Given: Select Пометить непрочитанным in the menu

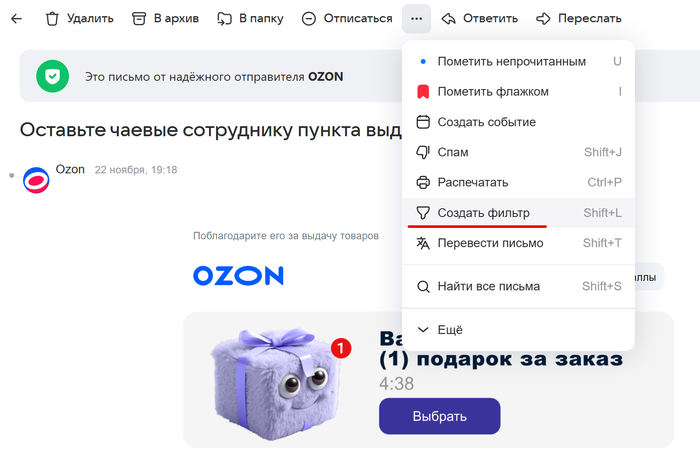Looking at the screenshot, I should click(511, 62).
